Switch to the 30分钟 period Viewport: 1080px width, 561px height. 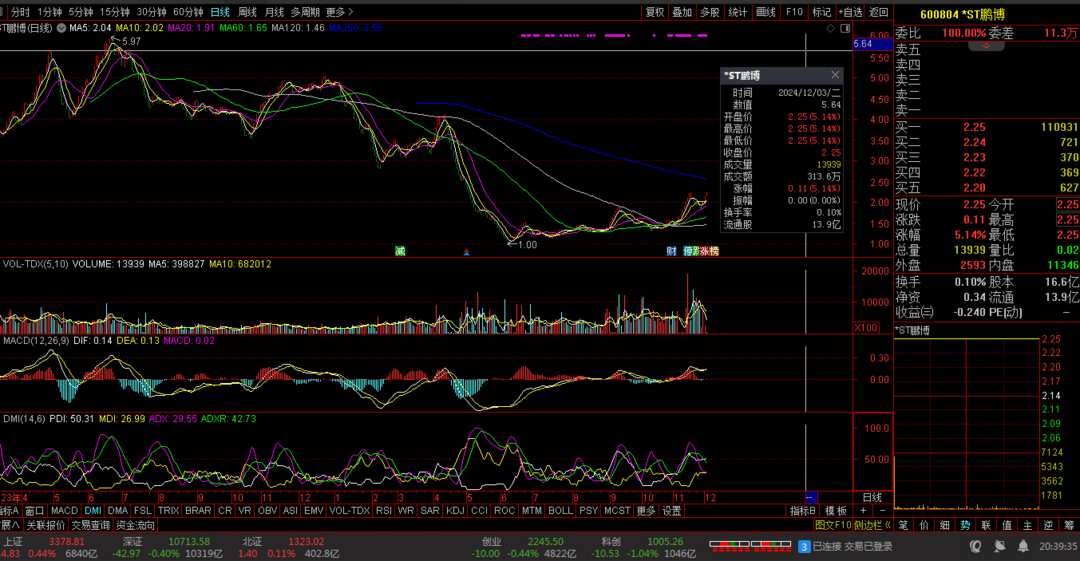[151, 12]
